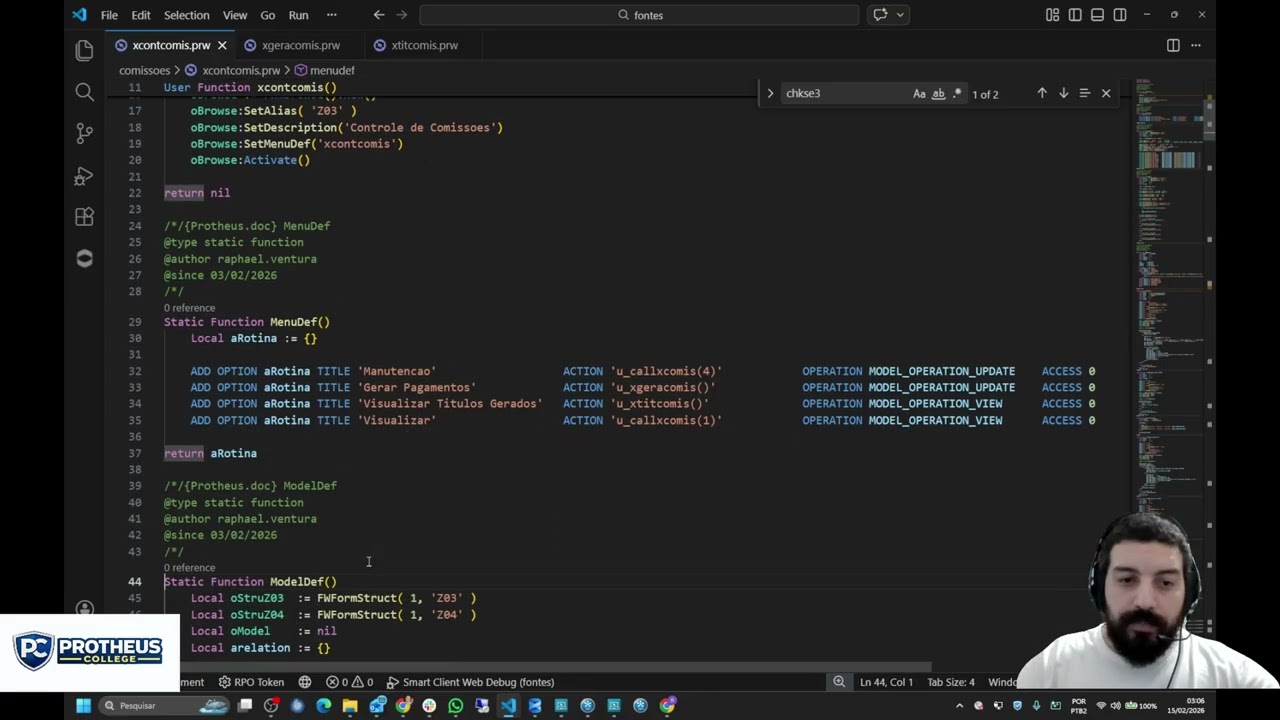This screenshot has width=1280, height=720.
Task: Open the TOTVS extension view in activity bar
Action: pyautogui.click(x=84, y=259)
